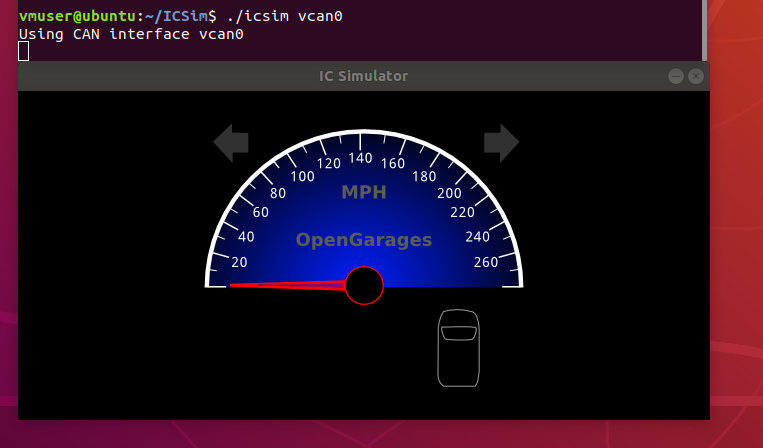Click the 120 mark on the speedometer
This screenshot has width=763, height=448.
coord(329,163)
